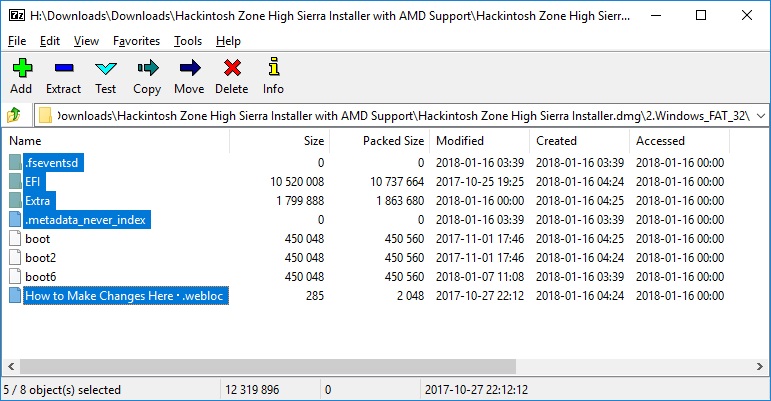771x401 pixels.
Task: Click status bar '5 / 8 object(s) selected'
Action: click(62, 390)
